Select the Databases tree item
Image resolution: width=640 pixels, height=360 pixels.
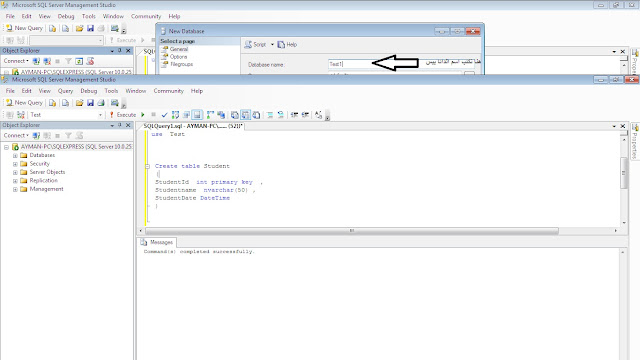point(42,156)
